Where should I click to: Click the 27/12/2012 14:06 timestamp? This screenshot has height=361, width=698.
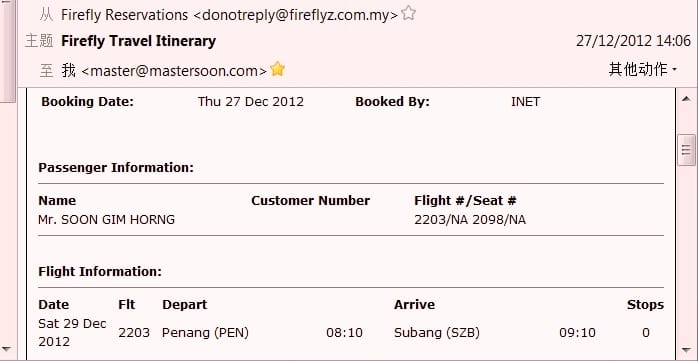point(633,41)
